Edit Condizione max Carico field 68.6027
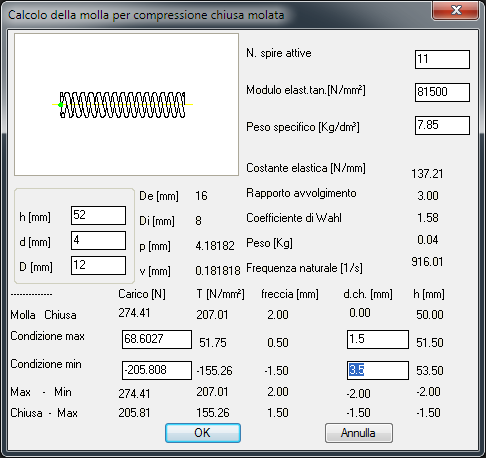Viewport: 486px width, 458px height. coord(157,339)
